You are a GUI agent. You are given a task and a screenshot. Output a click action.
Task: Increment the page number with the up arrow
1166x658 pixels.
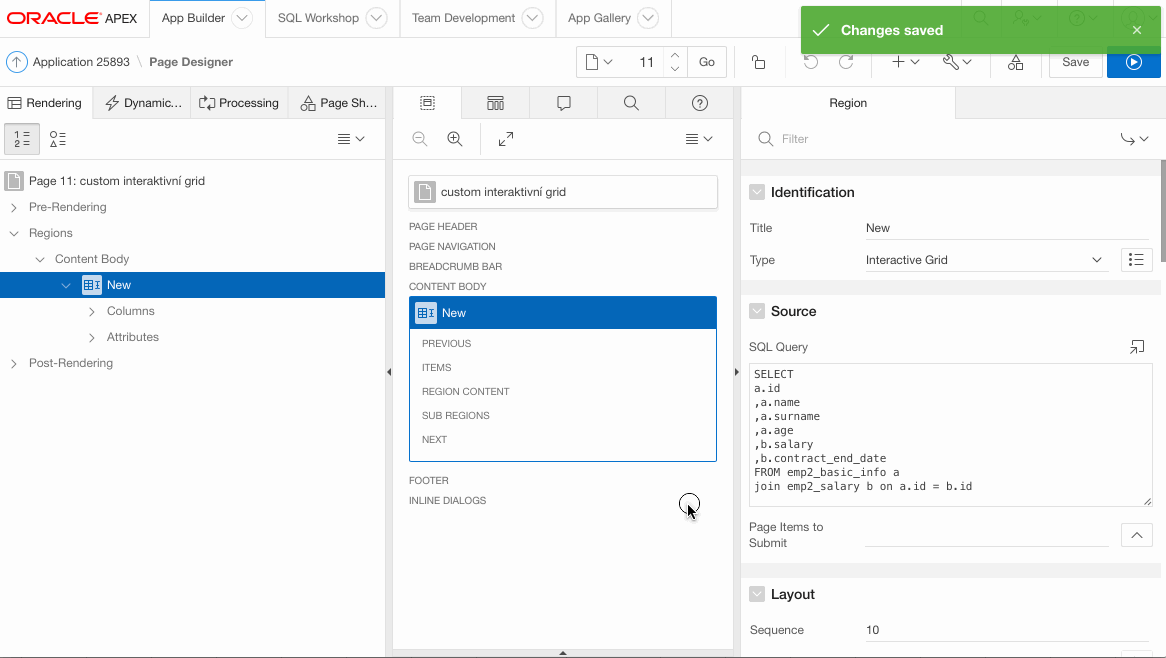point(675,55)
